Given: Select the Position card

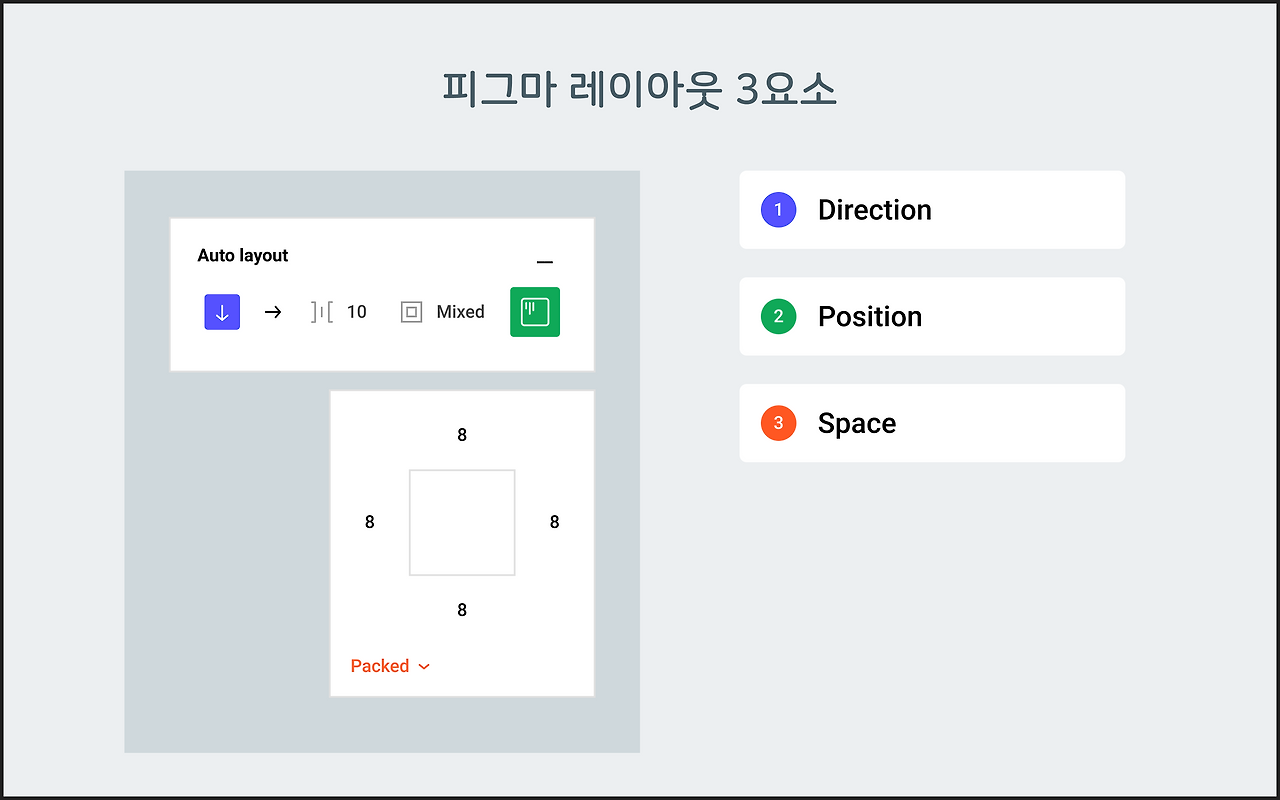Looking at the screenshot, I should click(932, 317).
